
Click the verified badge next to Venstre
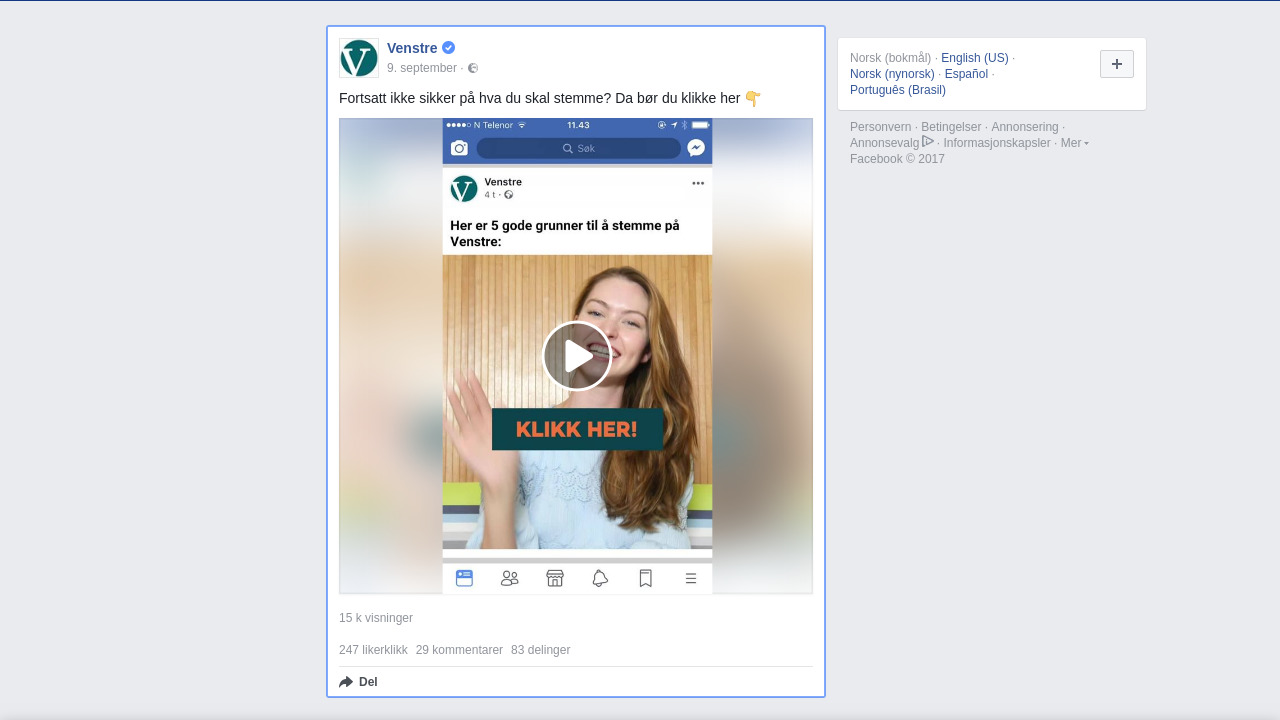449,48
